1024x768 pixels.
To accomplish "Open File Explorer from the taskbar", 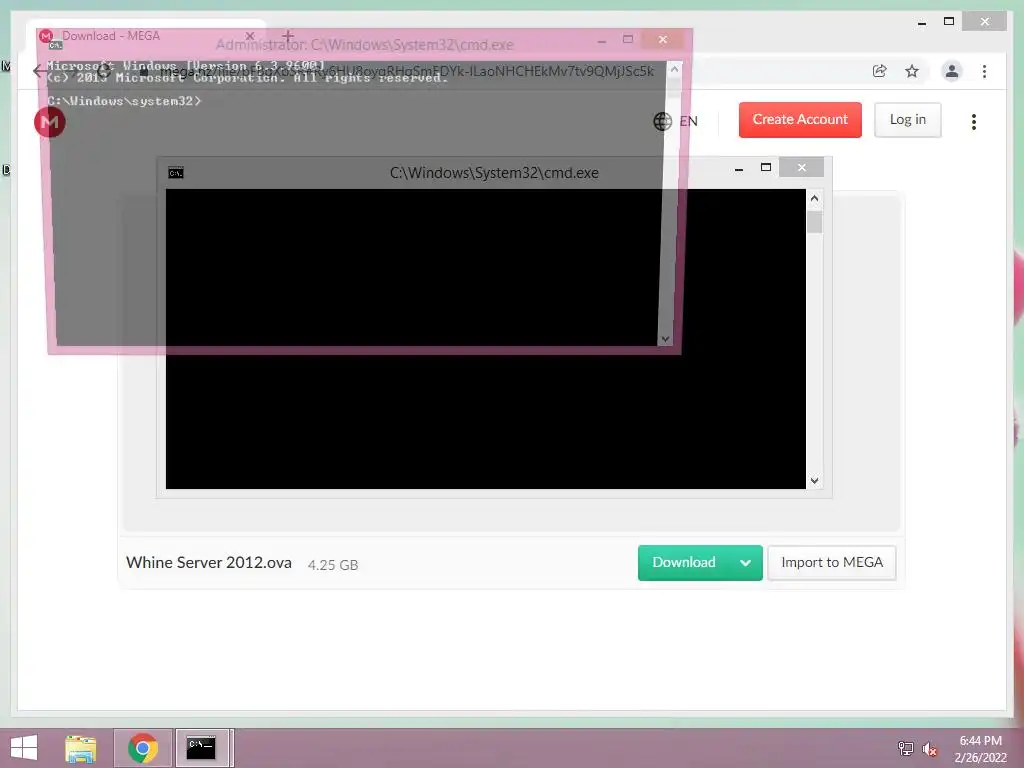I will coord(81,748).
